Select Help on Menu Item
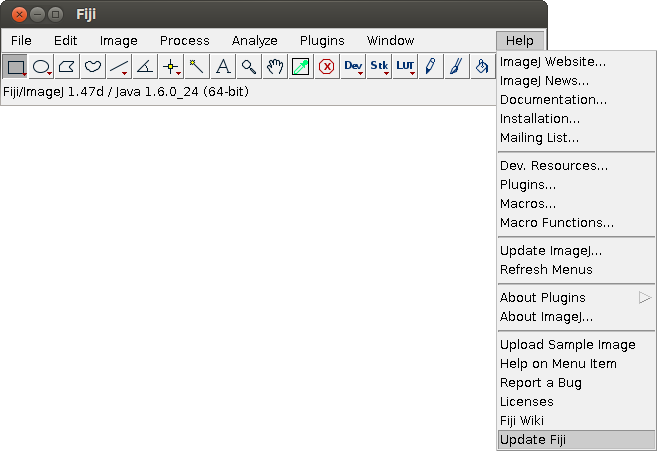 point(576,363)
